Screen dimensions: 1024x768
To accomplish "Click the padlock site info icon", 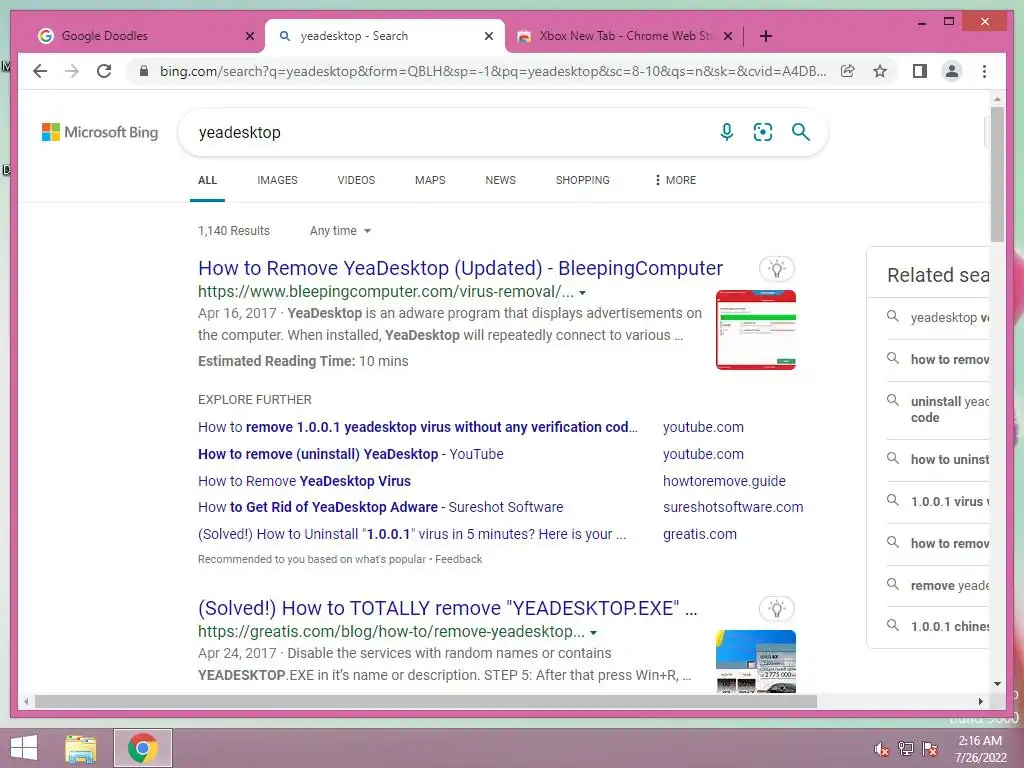I will [144, 71].
